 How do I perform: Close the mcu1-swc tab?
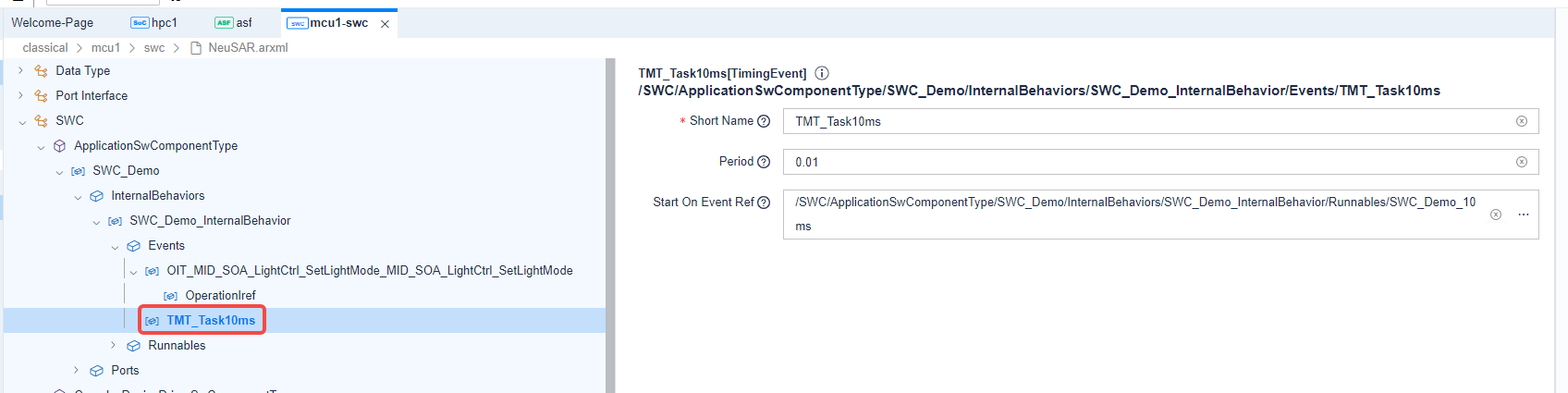click(x=386, y=24)
